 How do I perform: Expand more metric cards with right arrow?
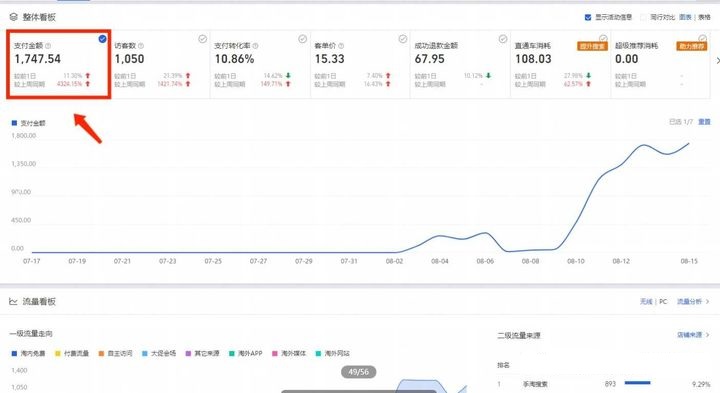718,61
